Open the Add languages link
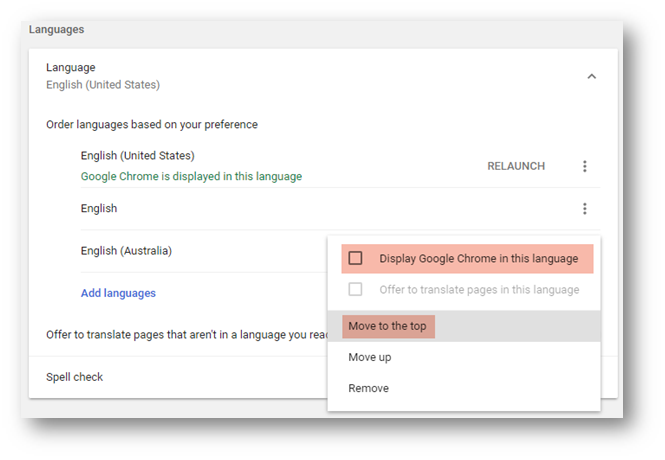 pos(118,293)
